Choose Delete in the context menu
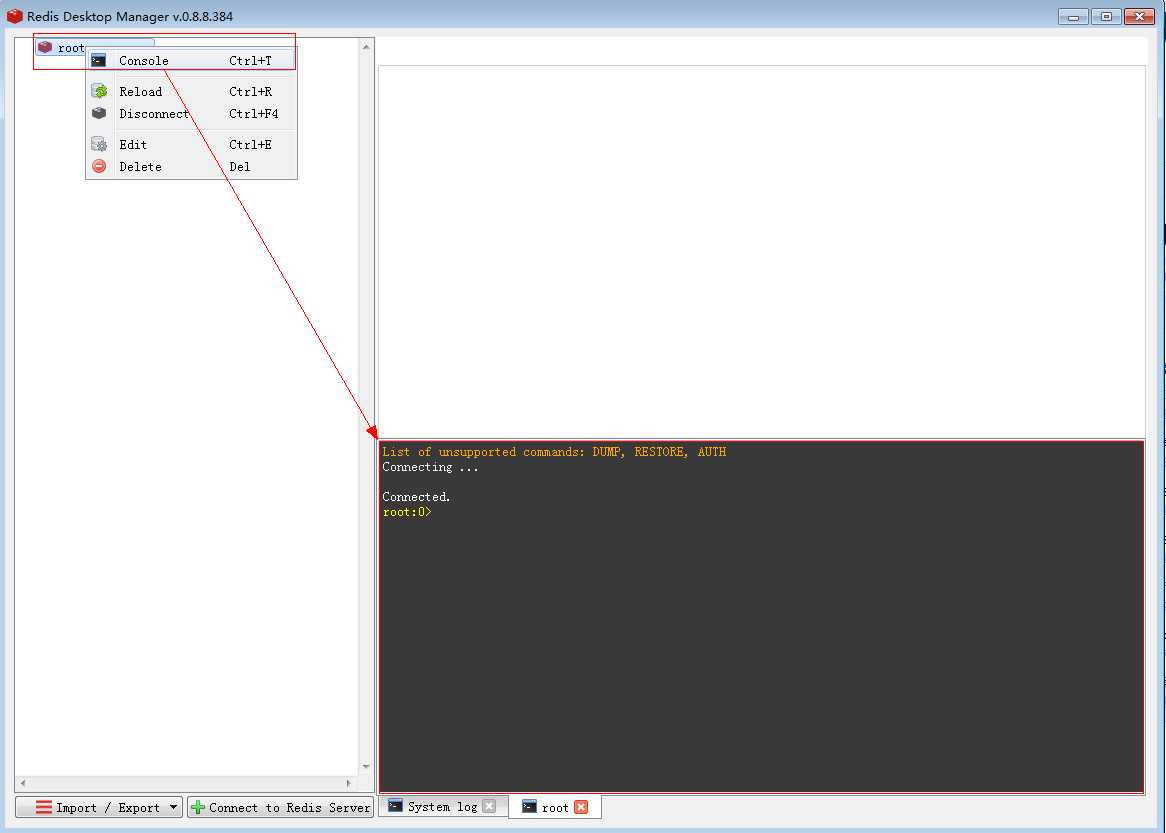 tap(191, 167)
